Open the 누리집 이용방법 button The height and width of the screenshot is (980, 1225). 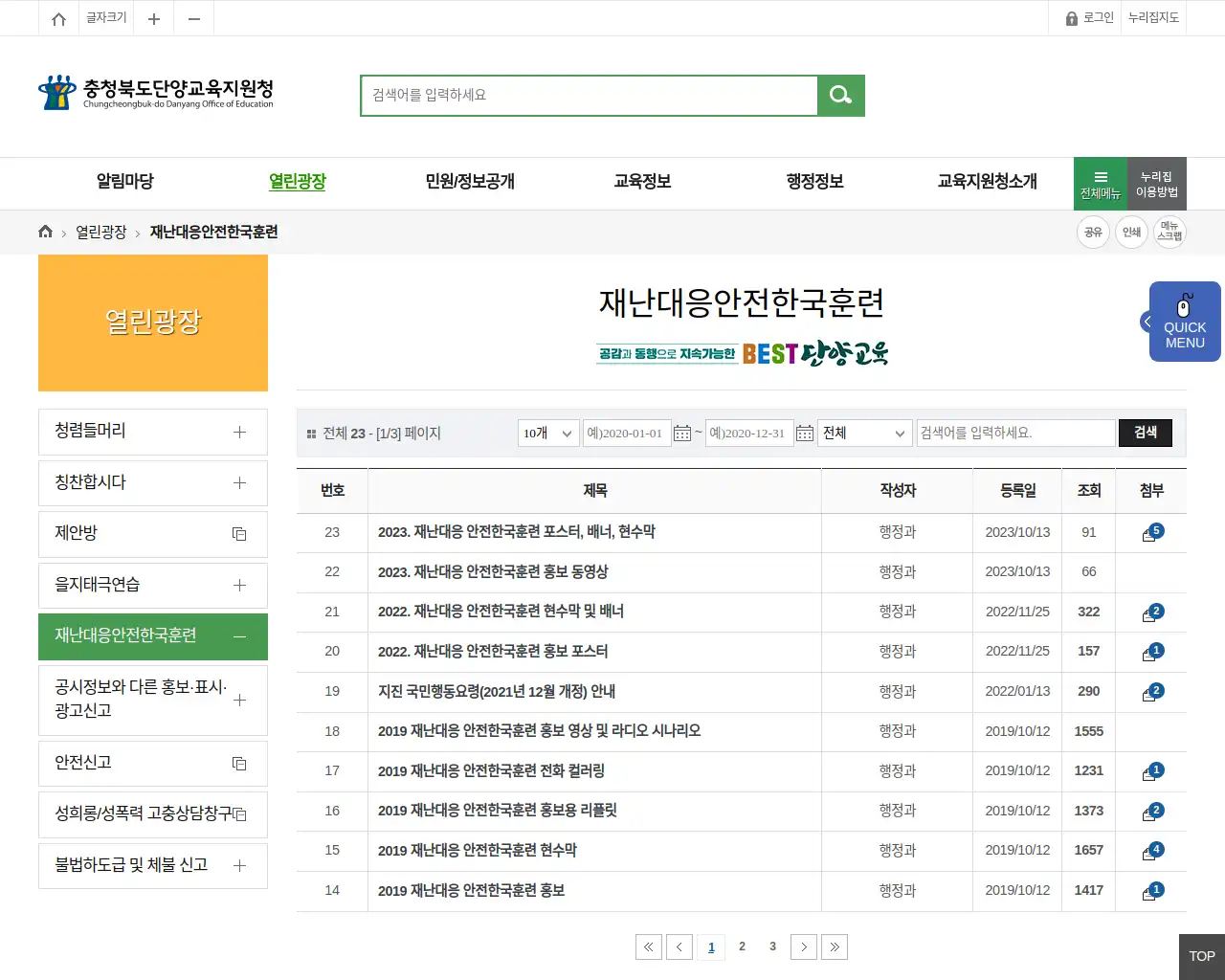coord(1157,184)
